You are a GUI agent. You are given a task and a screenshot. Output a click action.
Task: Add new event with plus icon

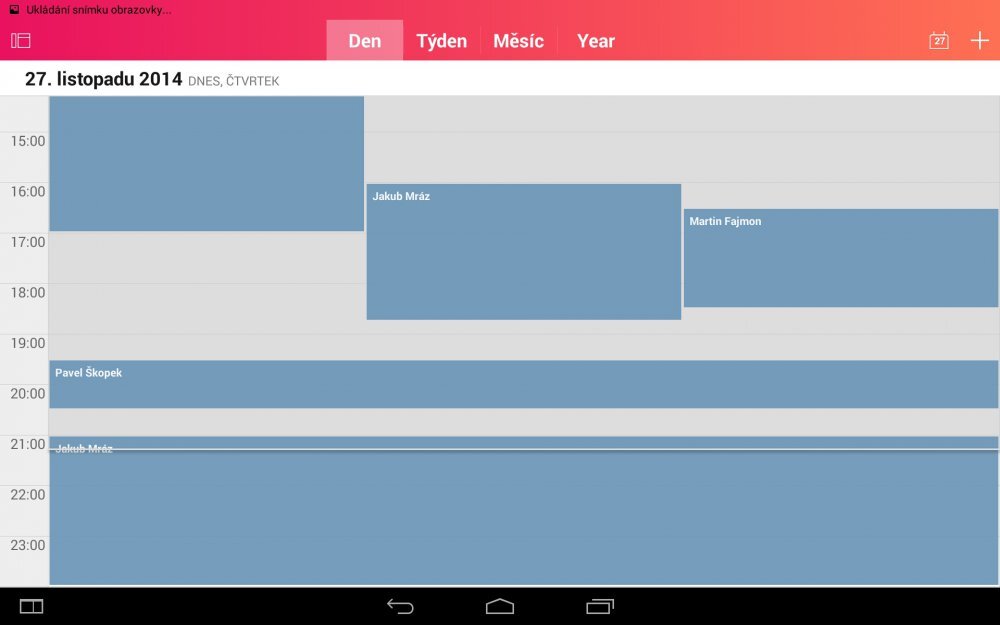point(980,41)
